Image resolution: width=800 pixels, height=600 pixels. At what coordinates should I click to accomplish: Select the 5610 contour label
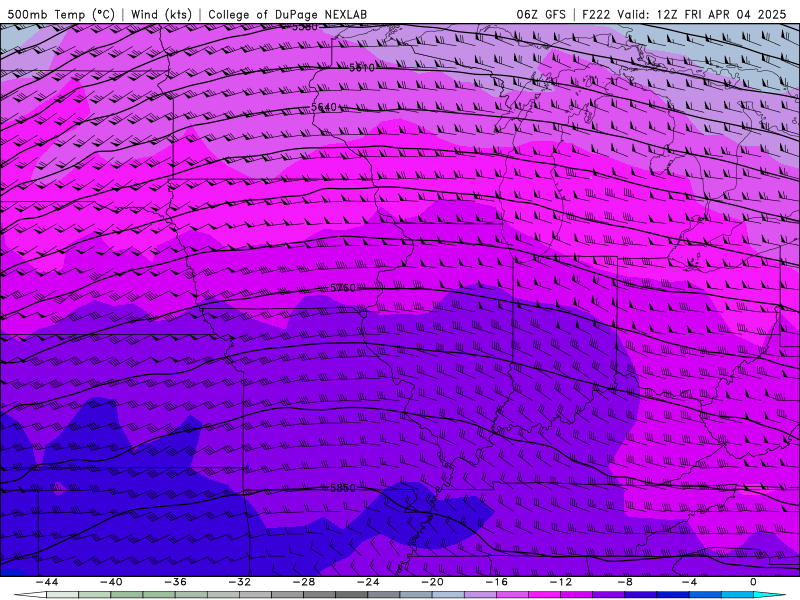[x=362, y=67]
